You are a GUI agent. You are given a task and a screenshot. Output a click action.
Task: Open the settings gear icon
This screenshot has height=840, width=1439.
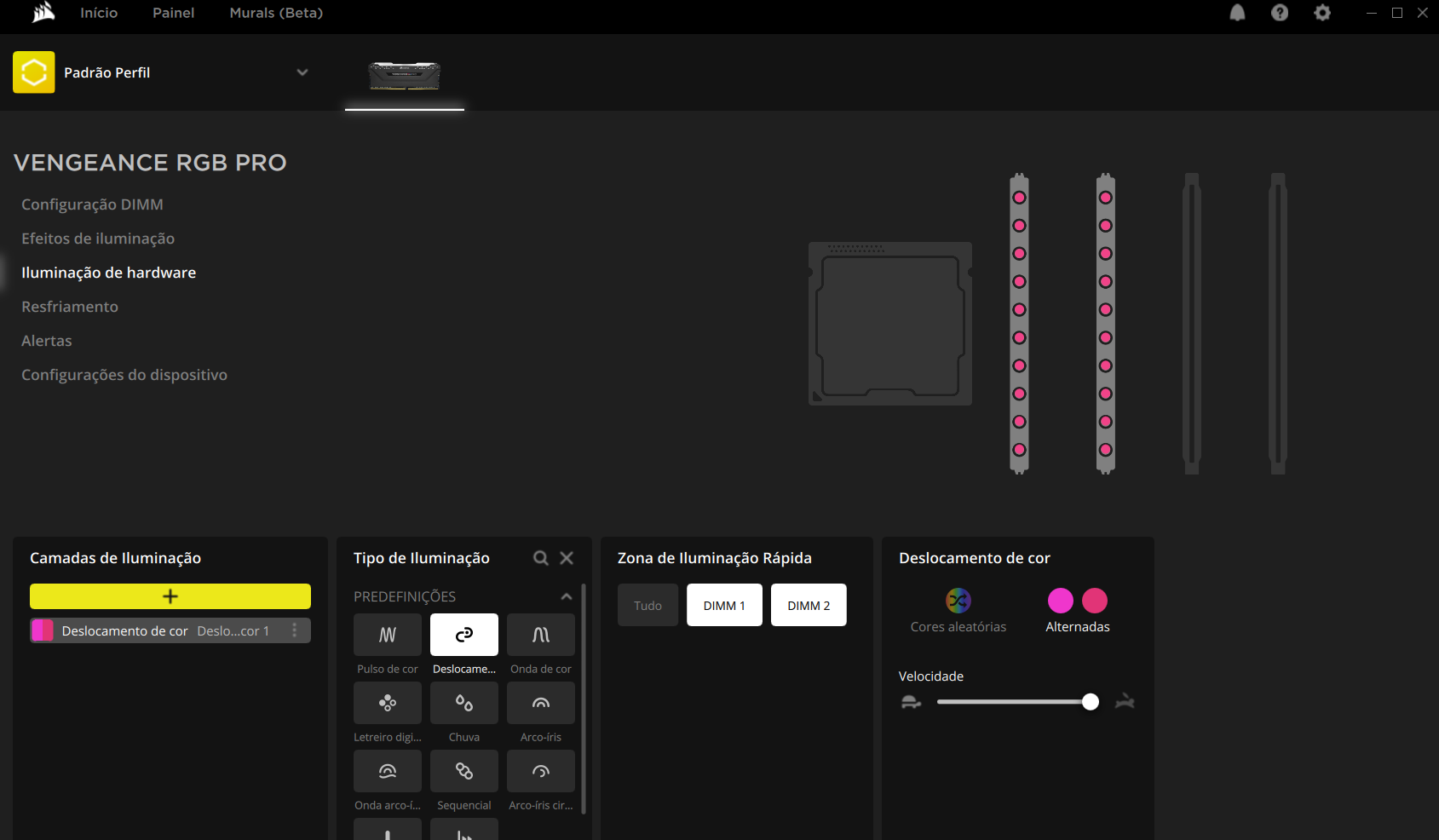point(1322,13)
